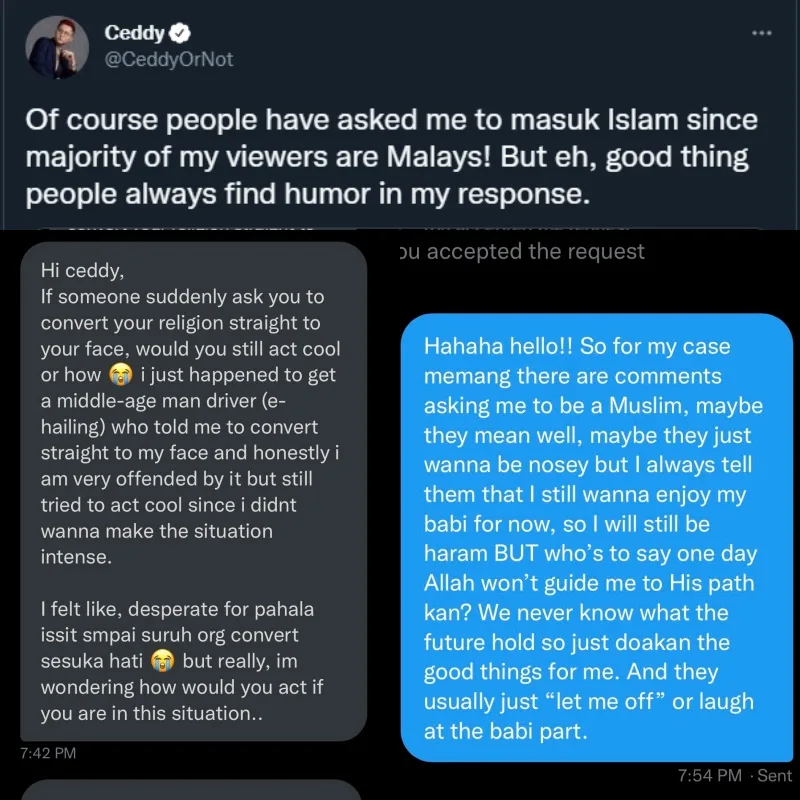Click the display name Ceddy
The height and width of the screenshot is (800, 800).
(x=134, y=33)
